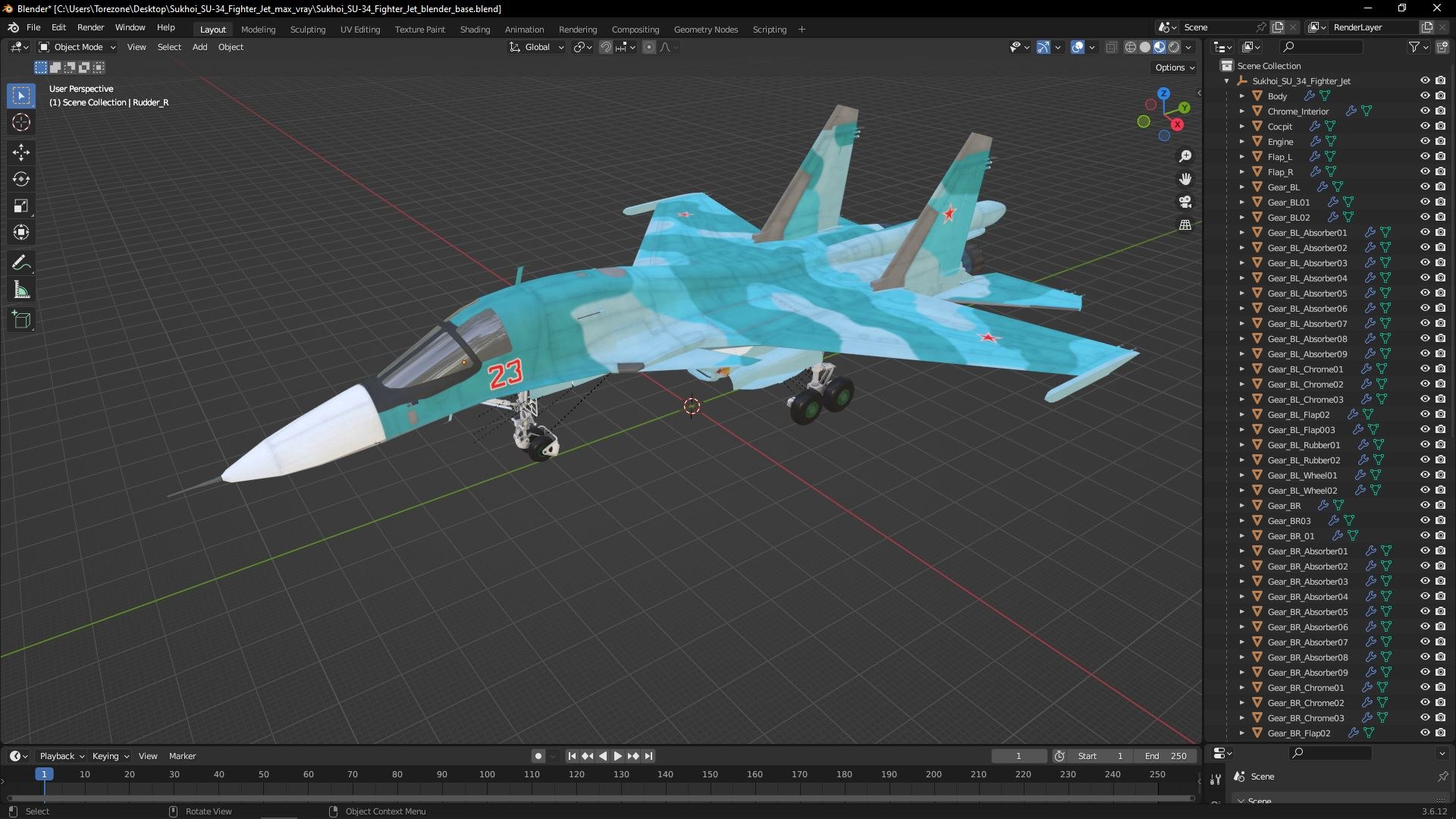
Task: Open Playback dropdown in timeline
Action: (x=61, y=756)
